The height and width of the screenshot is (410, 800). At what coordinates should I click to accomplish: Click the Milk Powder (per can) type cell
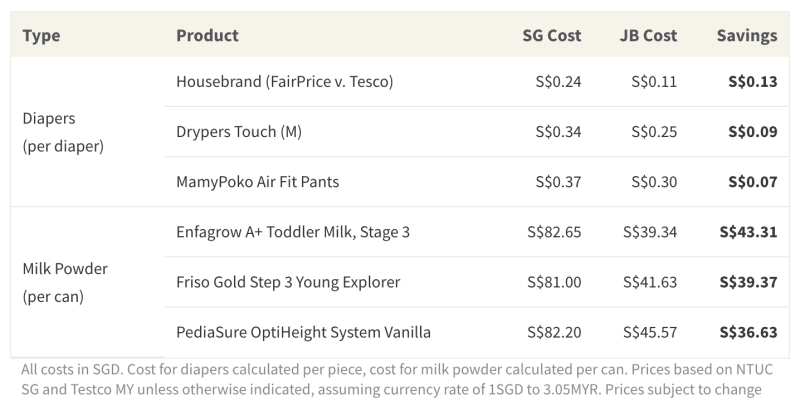[x=65, y=282]
